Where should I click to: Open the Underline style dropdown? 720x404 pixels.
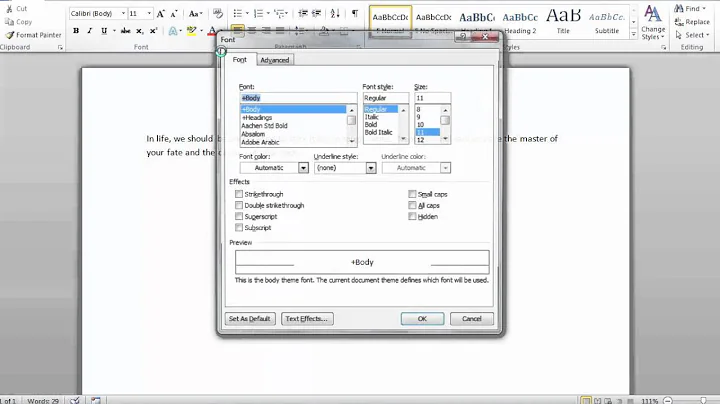[x=371, y=168]
